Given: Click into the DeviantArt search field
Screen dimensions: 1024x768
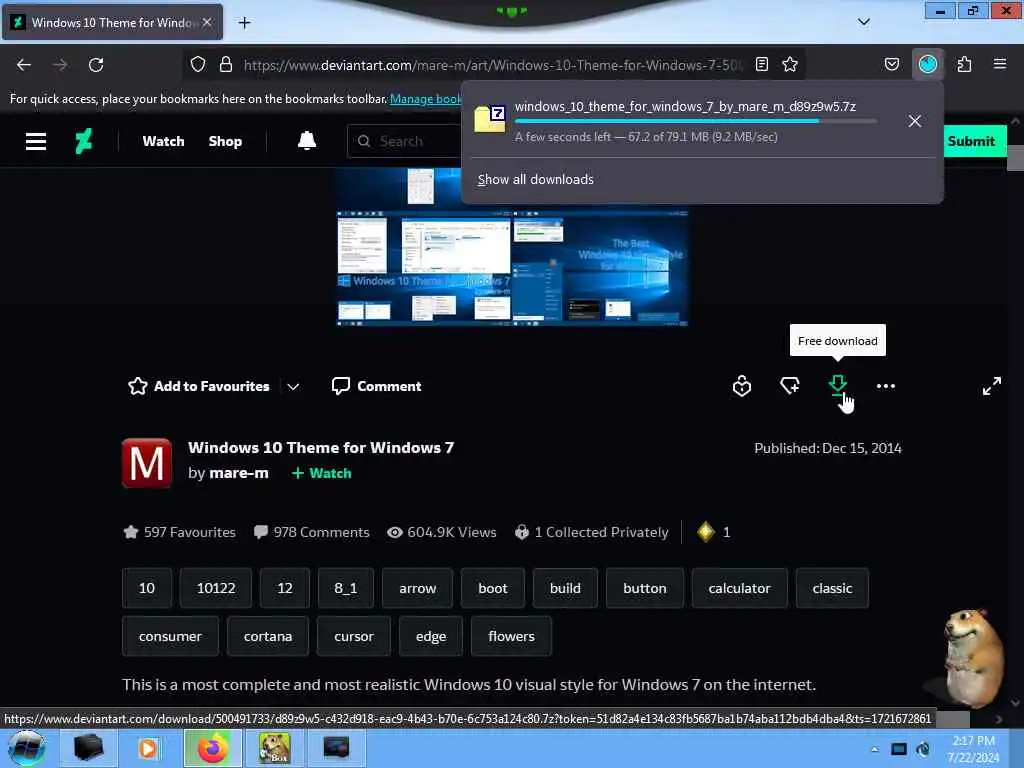Looking at the screenshot, I should [405, 141].
